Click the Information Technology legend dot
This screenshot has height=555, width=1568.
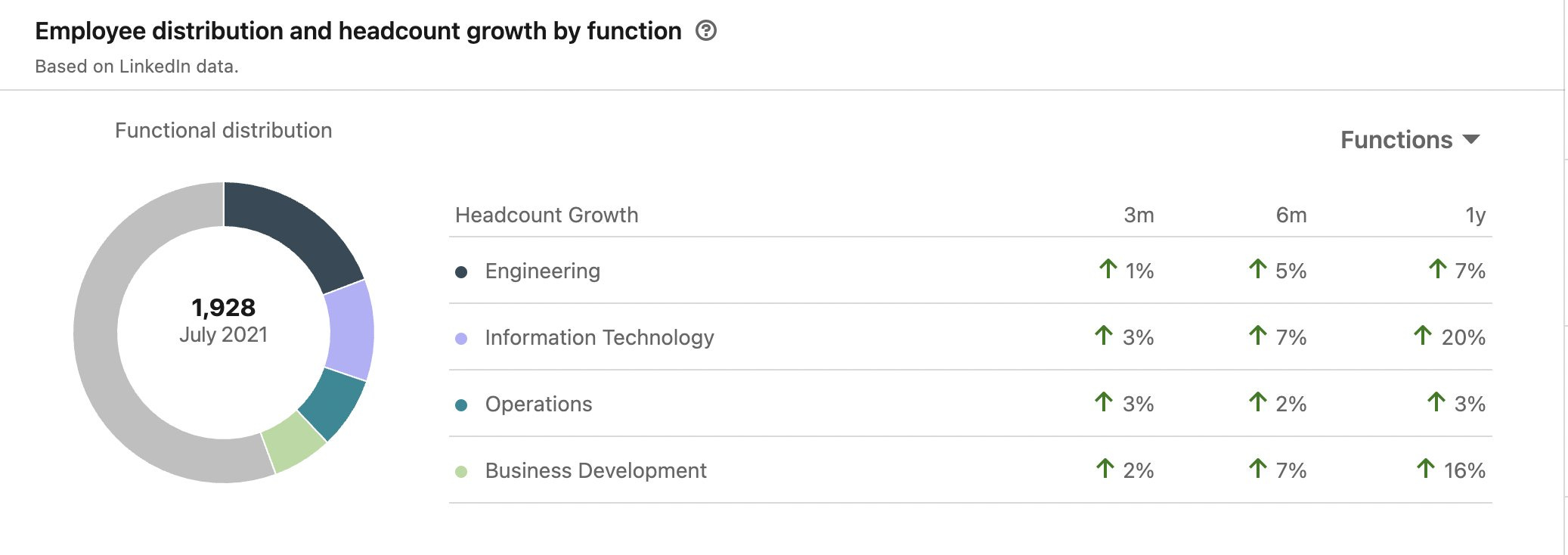pos(461,339)
